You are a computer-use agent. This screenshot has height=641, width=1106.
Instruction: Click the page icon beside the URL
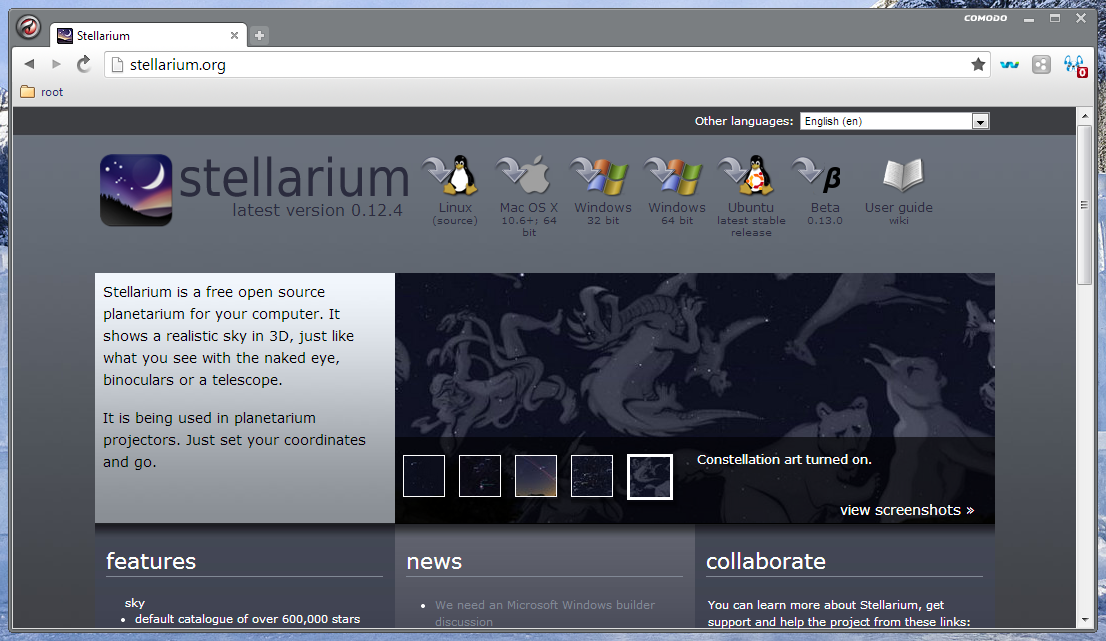[118, 65]
